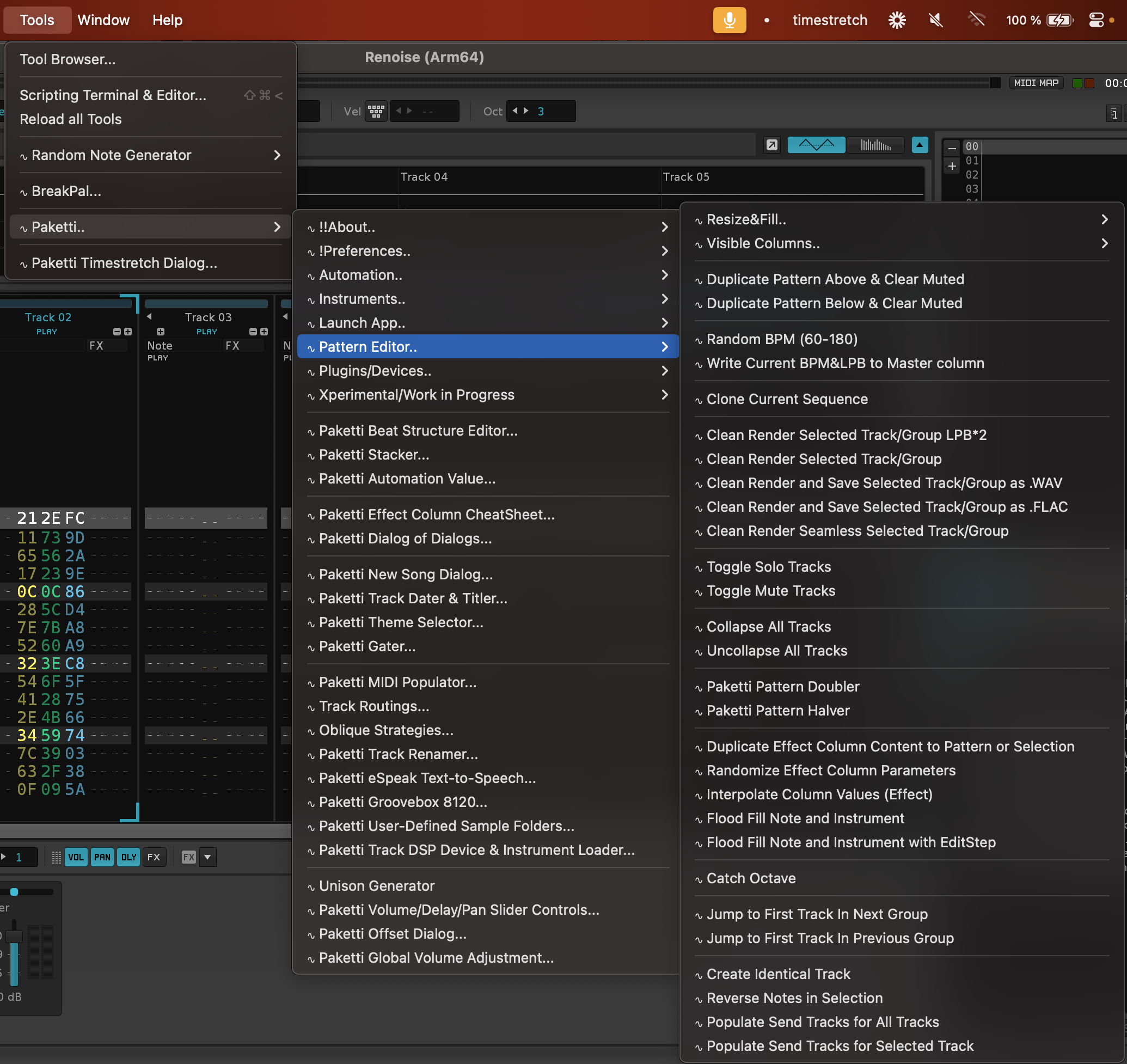Click the macOS microphone dictation icon
This screenshot has width=1127, height=1064.
click(729, 20)
